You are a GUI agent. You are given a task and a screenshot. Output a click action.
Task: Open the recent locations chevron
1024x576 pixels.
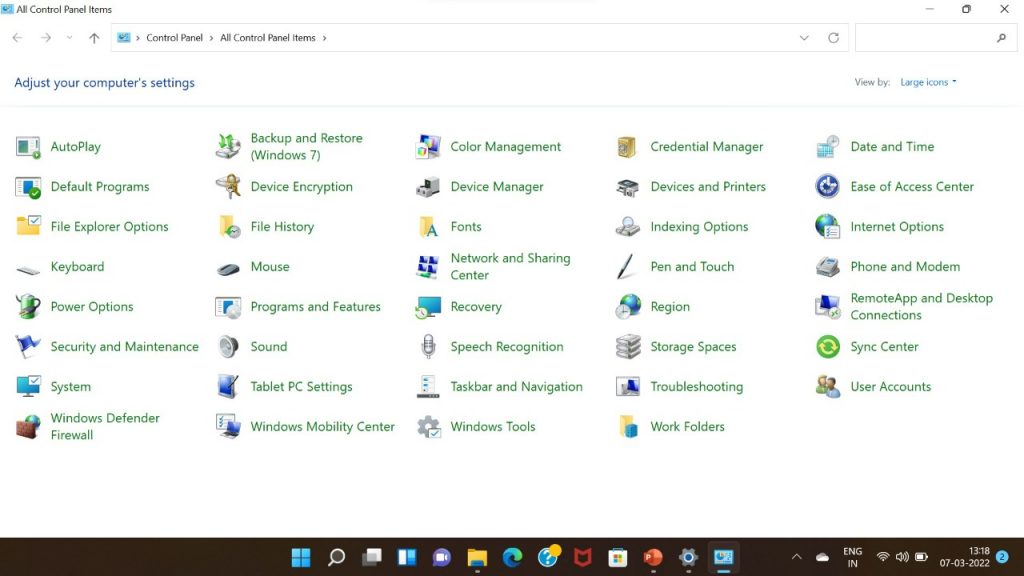[69, 38]
